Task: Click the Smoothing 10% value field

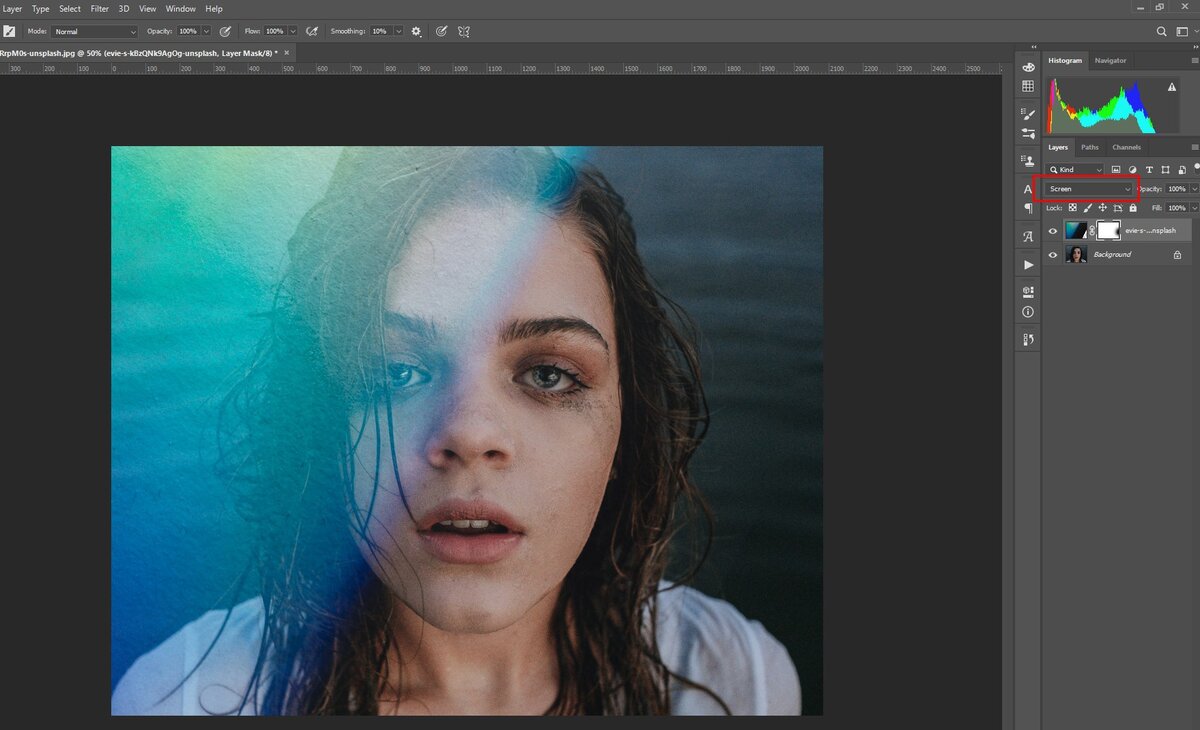Action: coord(381,32)
